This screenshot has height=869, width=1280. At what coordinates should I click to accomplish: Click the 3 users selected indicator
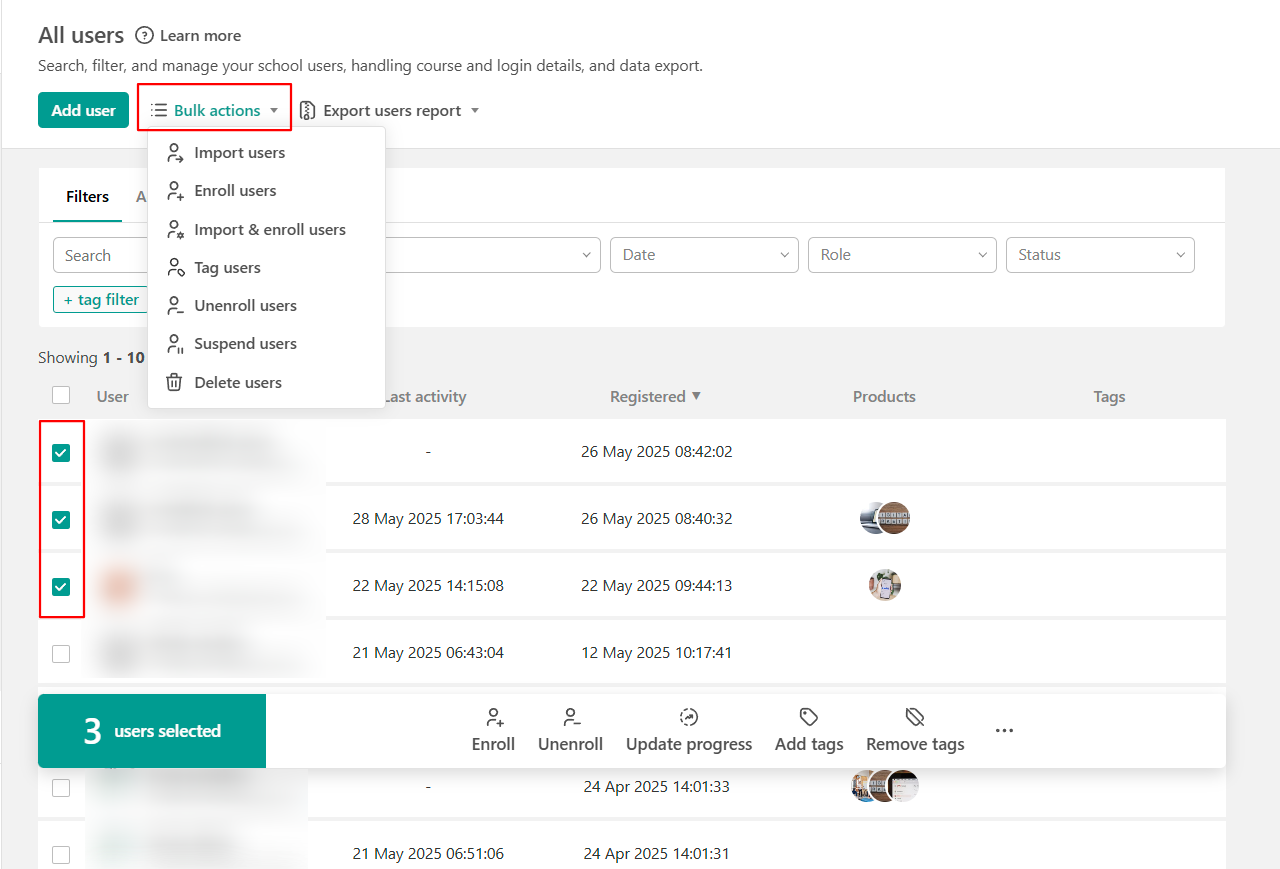point(152,731)
